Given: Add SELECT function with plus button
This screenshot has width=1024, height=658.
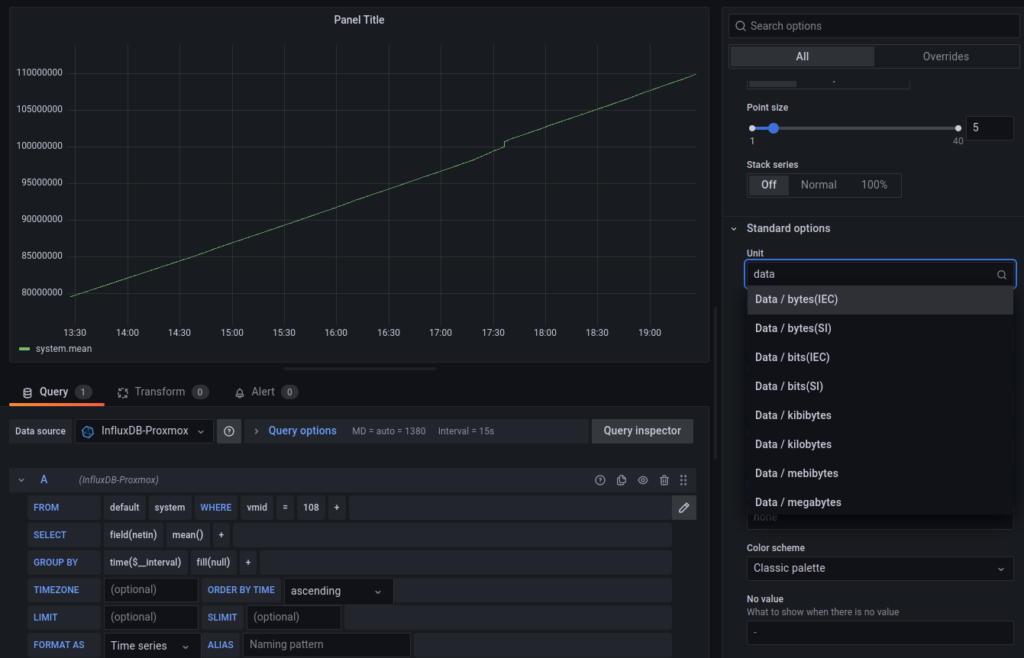Looking at the screenshot, I should [221, 535].
